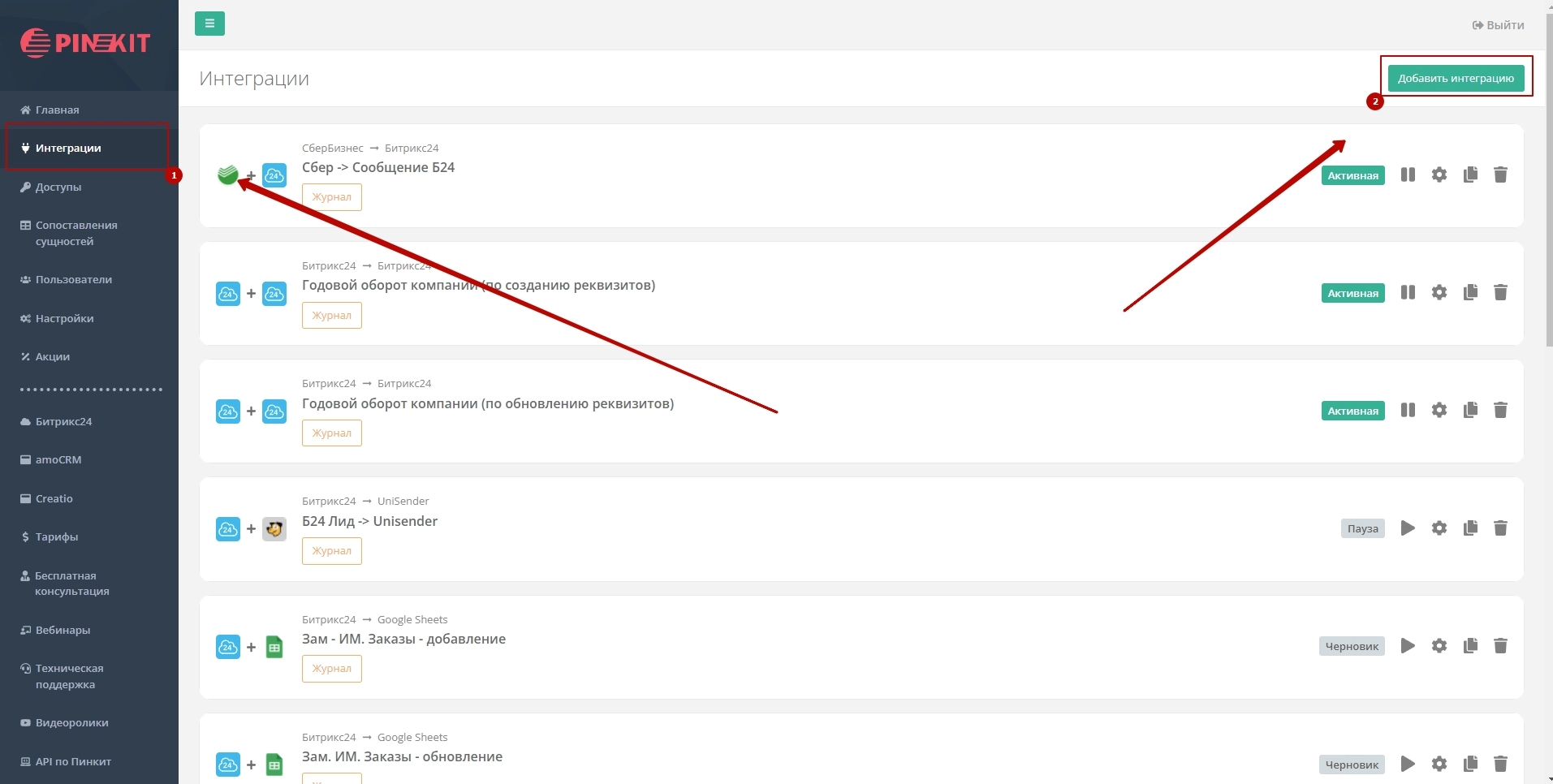Open settings gear for Сбер -> Сообщение Б24
The image size is (1553, 784).
[1439, 174]
